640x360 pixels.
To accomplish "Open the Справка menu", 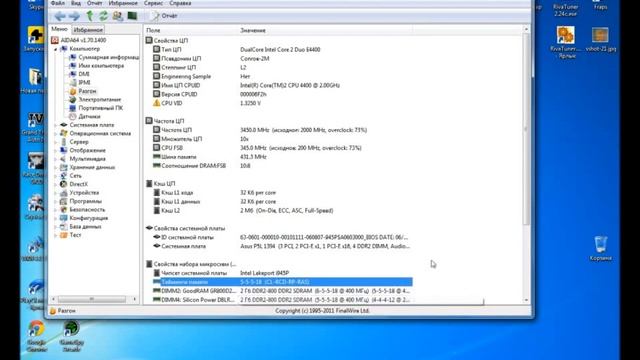I will [x=180, y=3].
